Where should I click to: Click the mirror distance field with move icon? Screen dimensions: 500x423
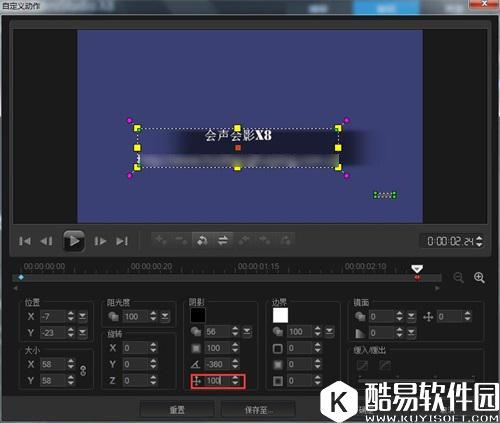[450, 316]
